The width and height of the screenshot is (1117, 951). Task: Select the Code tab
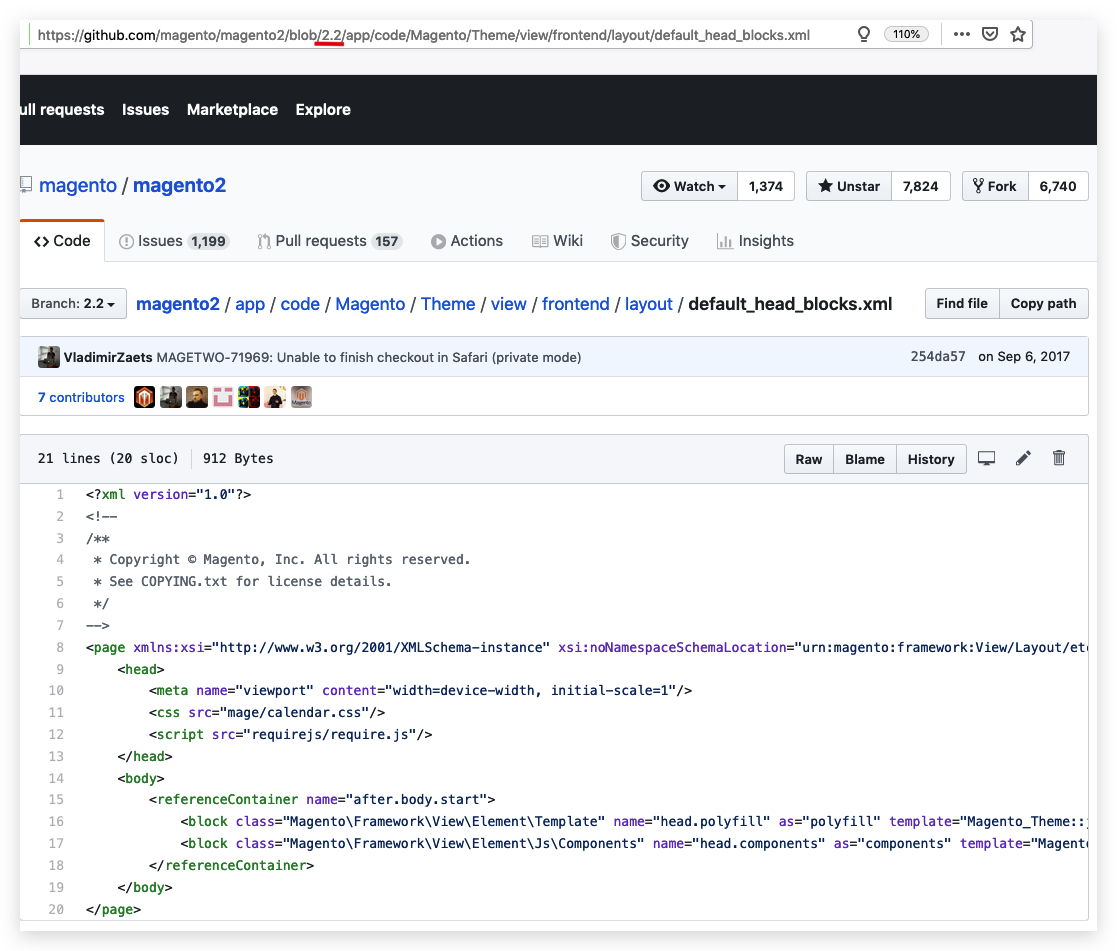pyautogui.click(x=62, y=241)
